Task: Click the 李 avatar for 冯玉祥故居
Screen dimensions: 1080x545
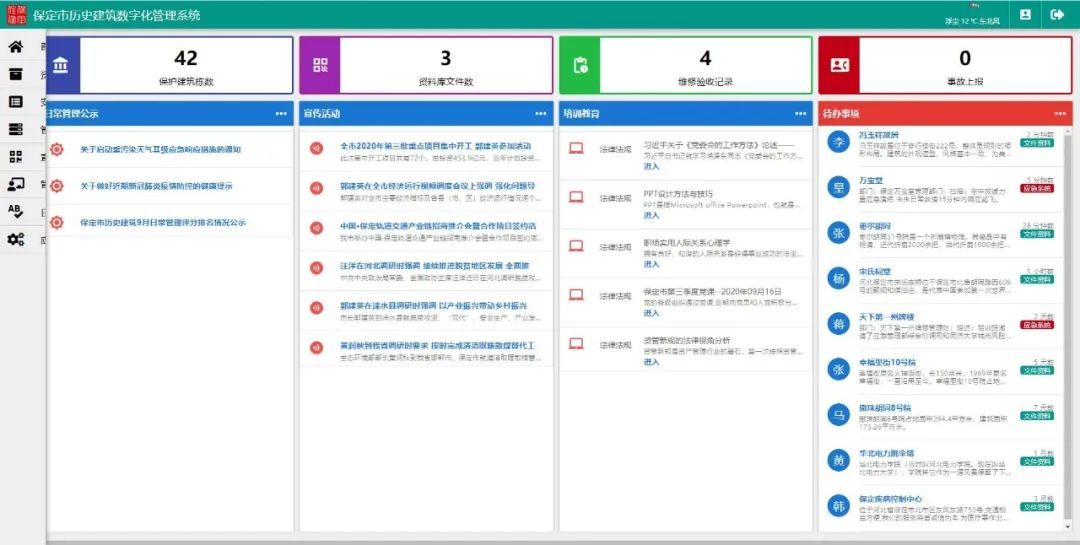Action: click(x=838, y=143)
